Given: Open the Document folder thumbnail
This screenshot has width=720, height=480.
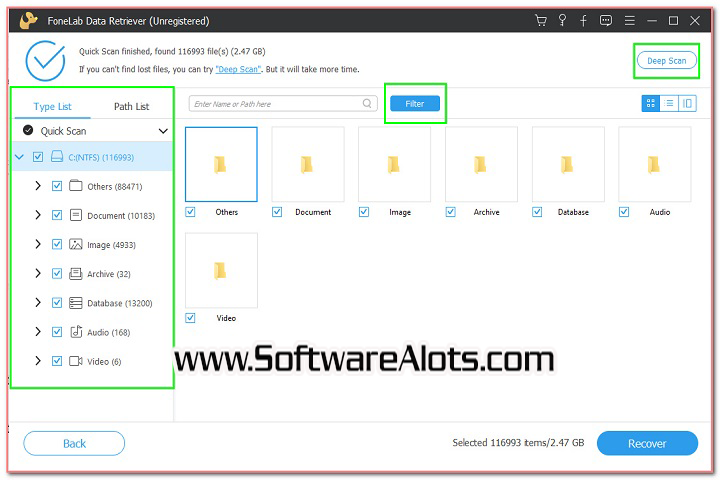Looking at the screenshot, I should pos(308,164).
